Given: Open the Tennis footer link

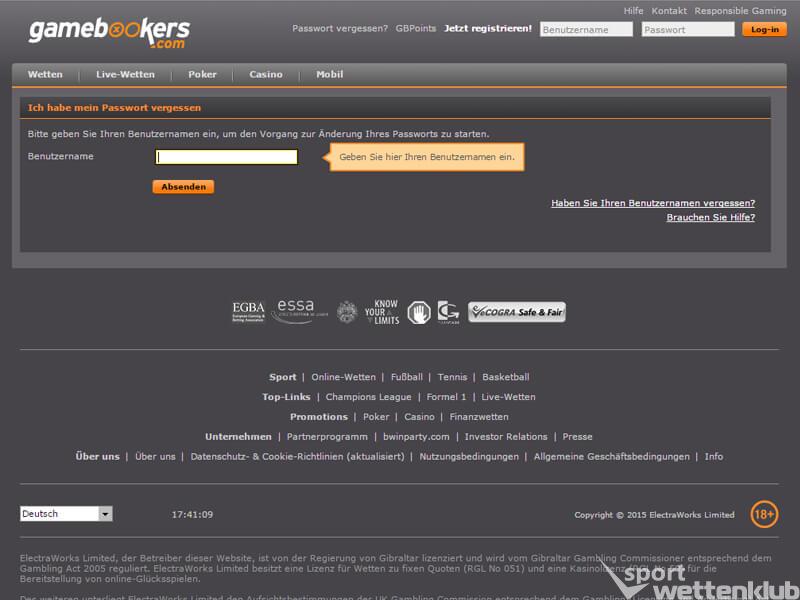Looking at the screenshot, I should (x=452, y=377).
